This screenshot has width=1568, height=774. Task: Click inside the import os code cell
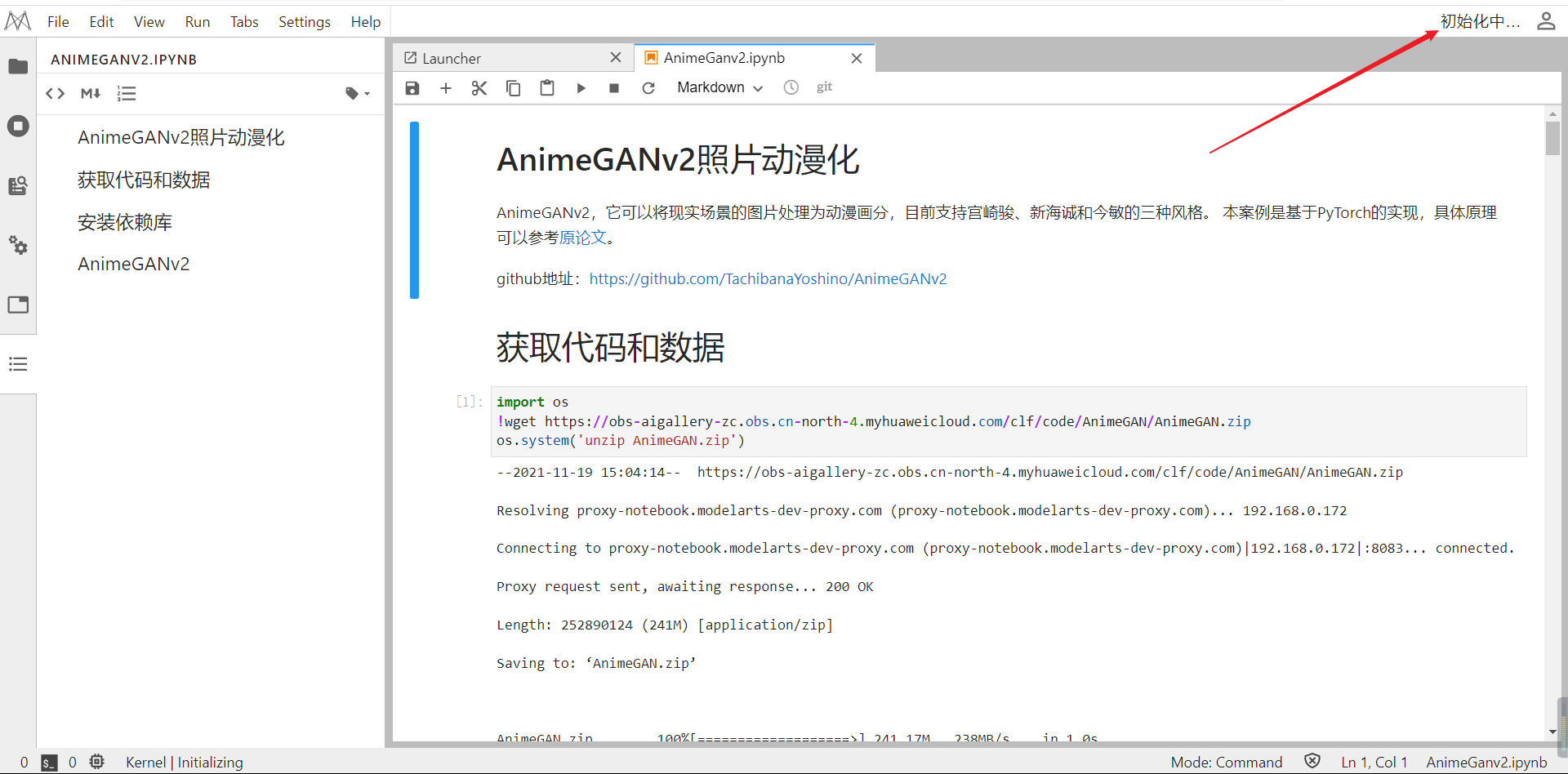[x=1009, y=421]
